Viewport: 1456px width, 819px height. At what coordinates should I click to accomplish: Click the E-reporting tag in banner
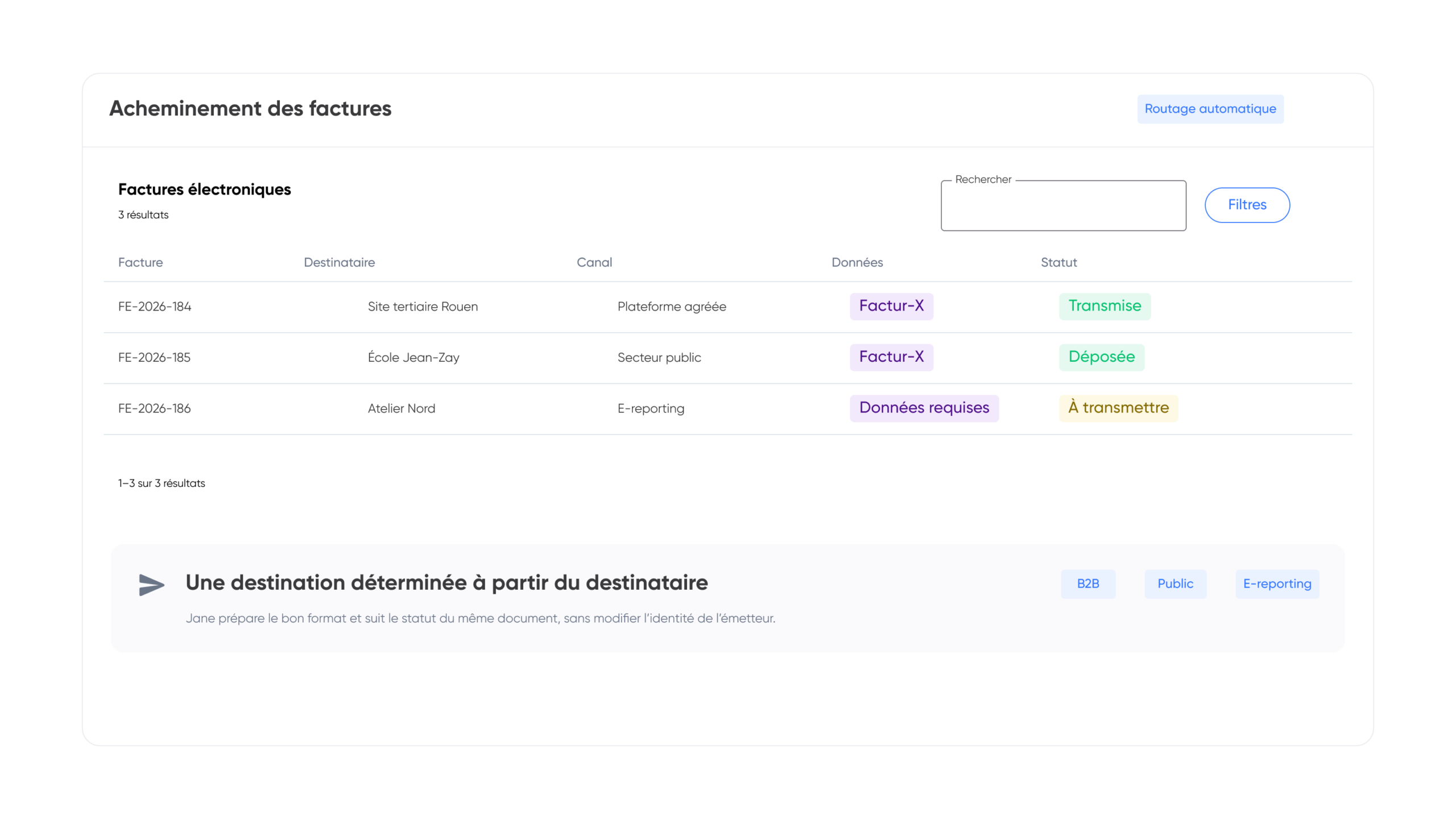1277,584
